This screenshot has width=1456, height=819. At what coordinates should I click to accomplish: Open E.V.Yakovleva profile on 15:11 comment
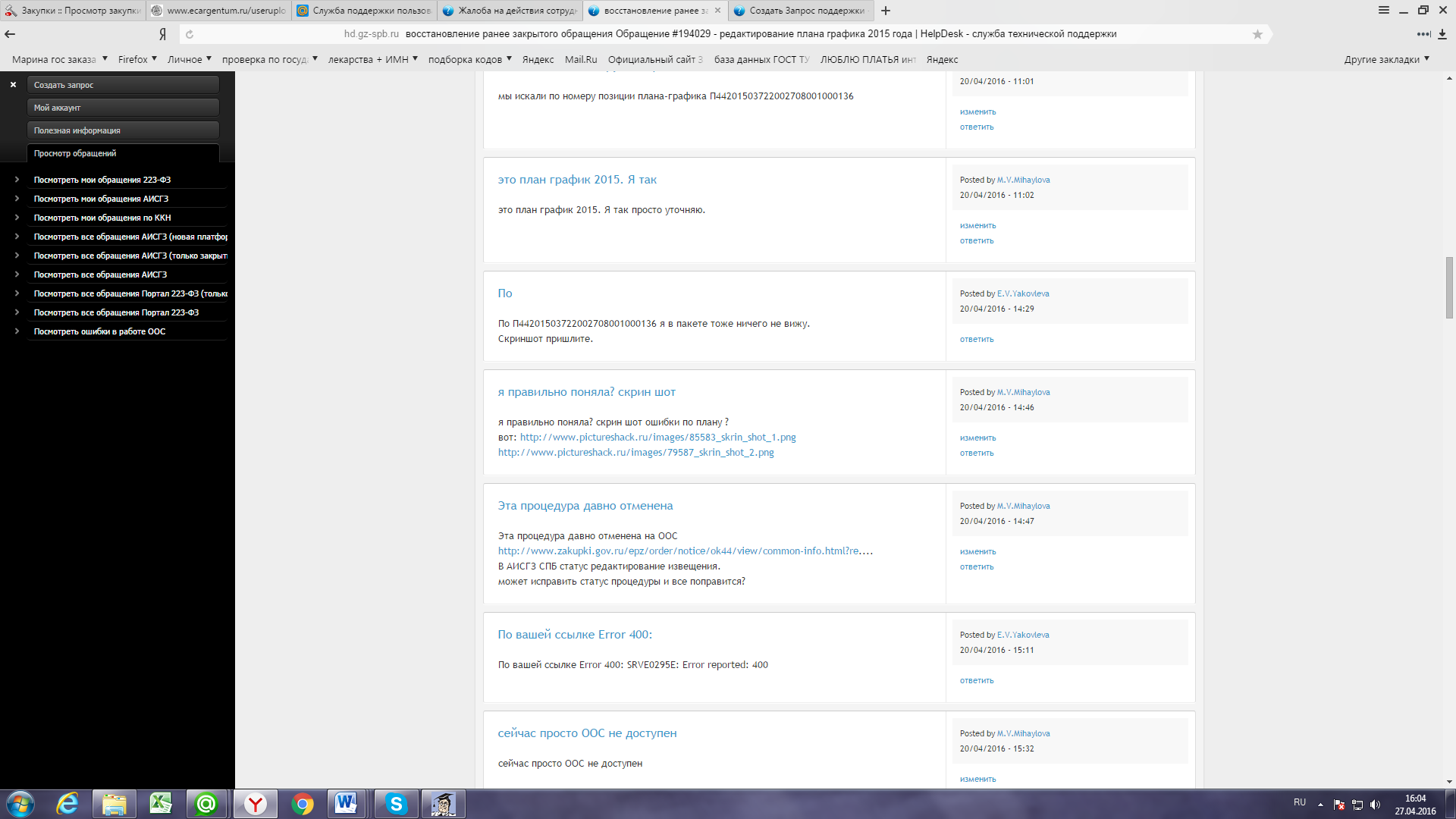1023,635
